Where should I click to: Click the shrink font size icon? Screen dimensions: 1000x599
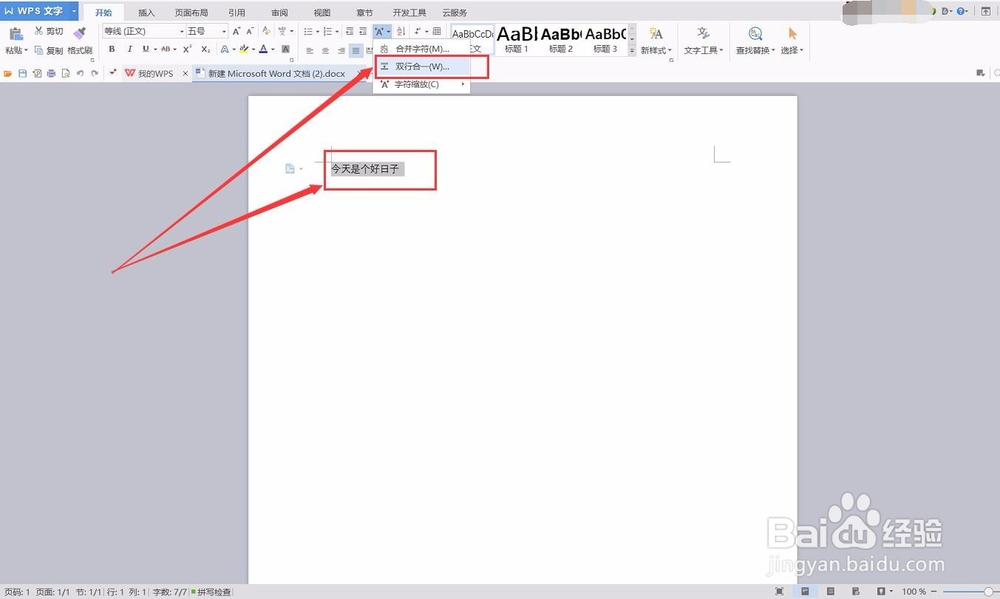tap(250, 31)
